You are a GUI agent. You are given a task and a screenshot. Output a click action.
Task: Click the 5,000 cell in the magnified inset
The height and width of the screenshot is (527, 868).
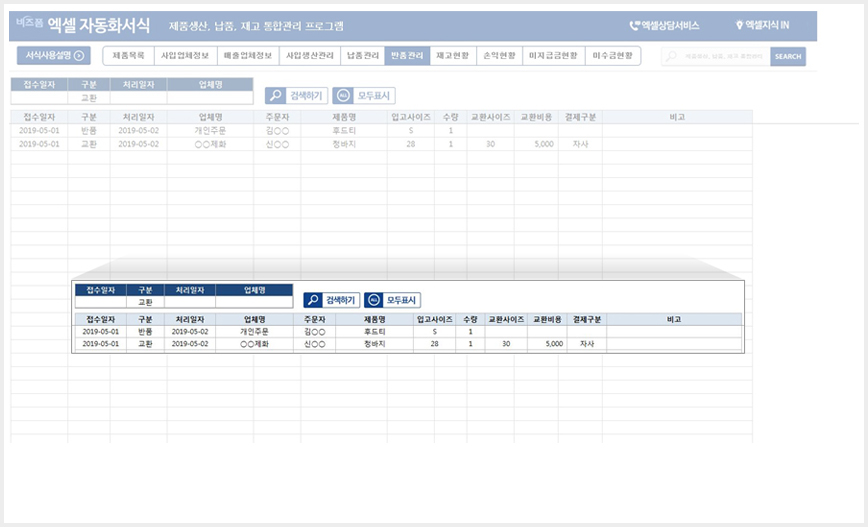[x=547, y=344]
